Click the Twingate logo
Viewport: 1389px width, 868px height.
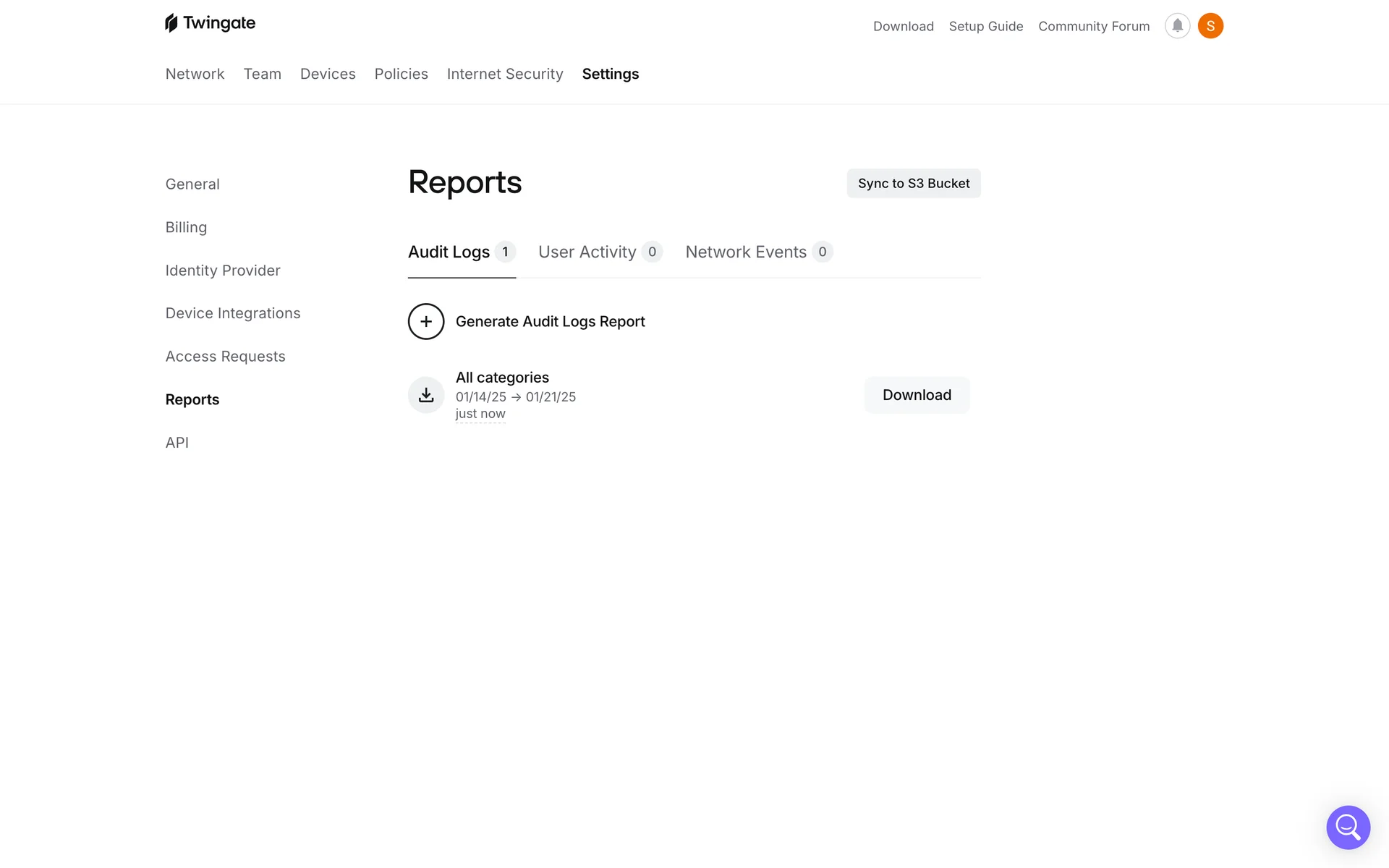[x=210, y=23]
